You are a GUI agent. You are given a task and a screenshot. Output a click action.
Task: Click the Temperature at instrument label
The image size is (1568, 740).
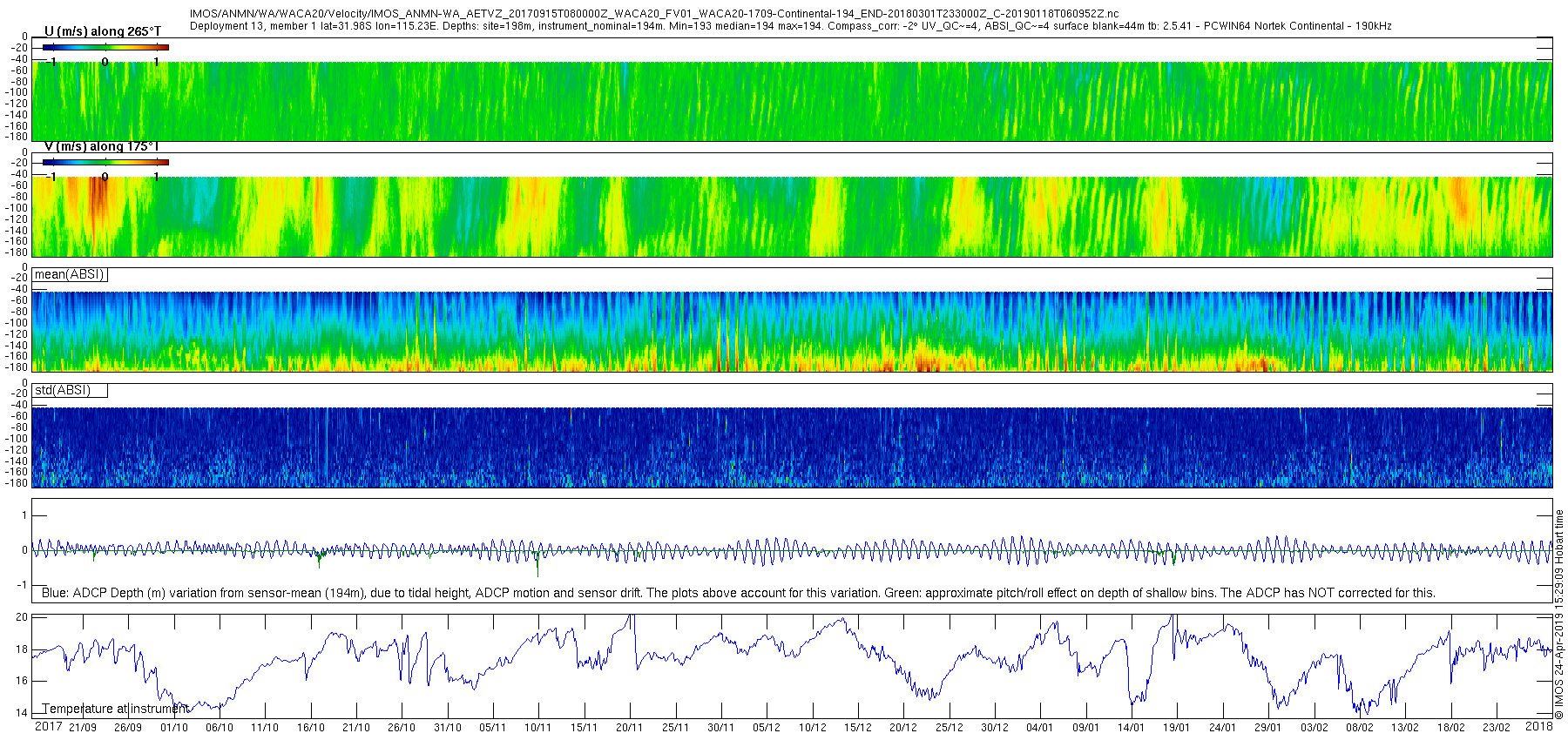coord(115,709)
